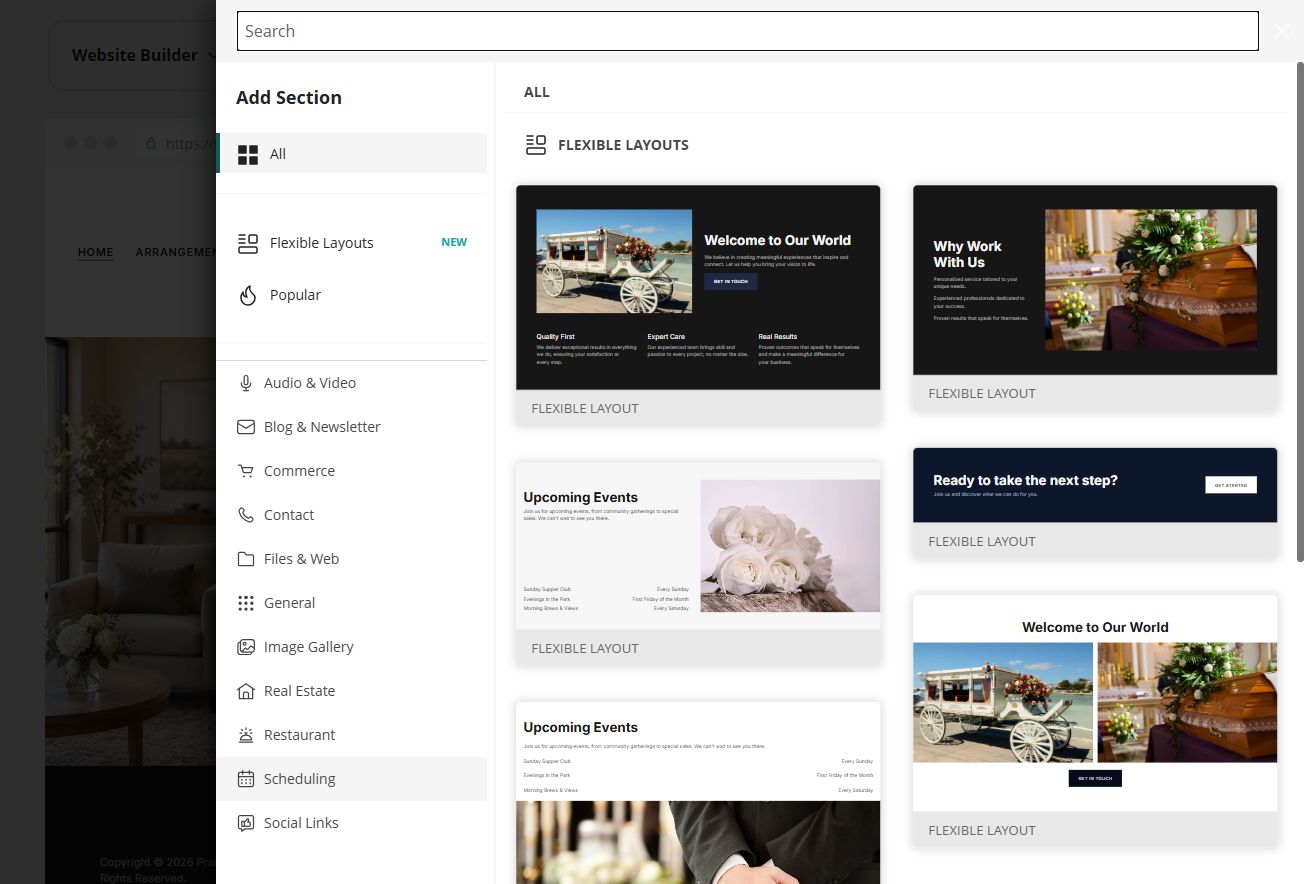The width and height of the screenshot is (1304, 884).
Task: Click the FLEXIBLE LAYOUTS section heading
Action: (623, 145)
